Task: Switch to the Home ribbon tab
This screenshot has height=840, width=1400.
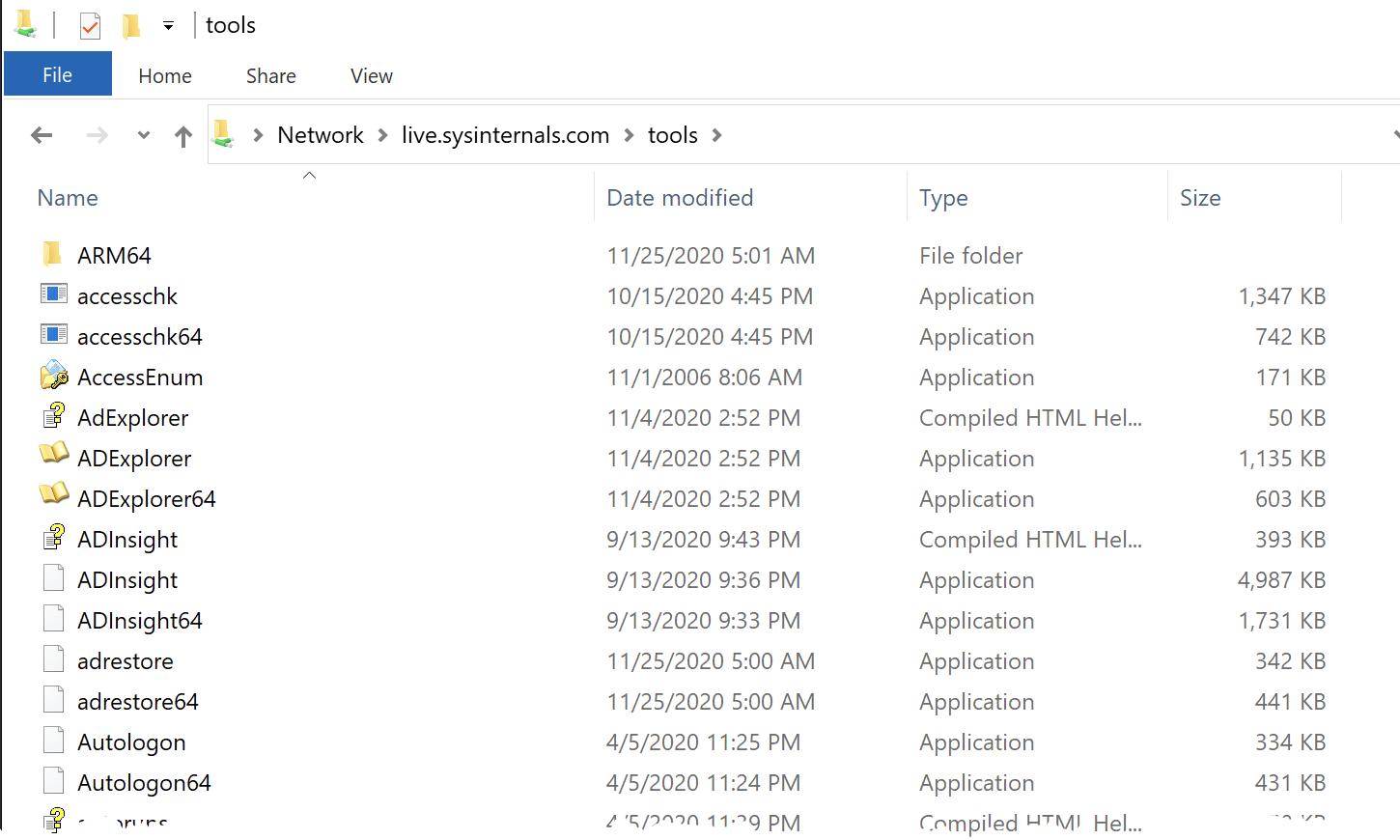Action: (165, 75)
